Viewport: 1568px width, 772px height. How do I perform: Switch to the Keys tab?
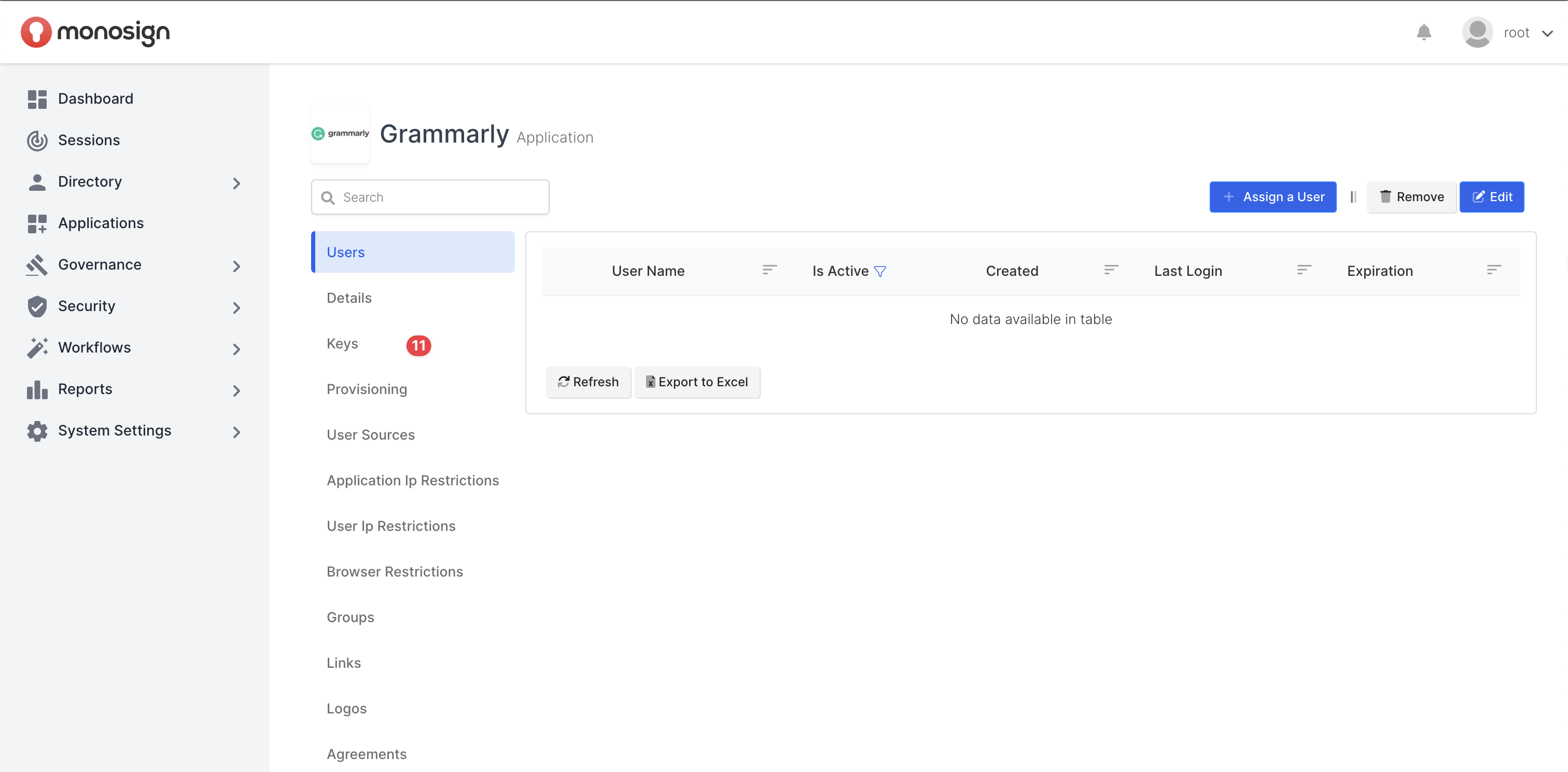pos(342,344)
